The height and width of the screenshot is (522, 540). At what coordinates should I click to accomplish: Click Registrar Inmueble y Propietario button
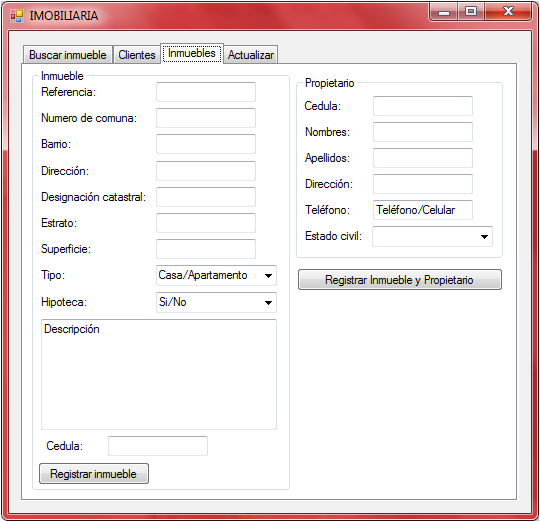click(x=400, y=280)
